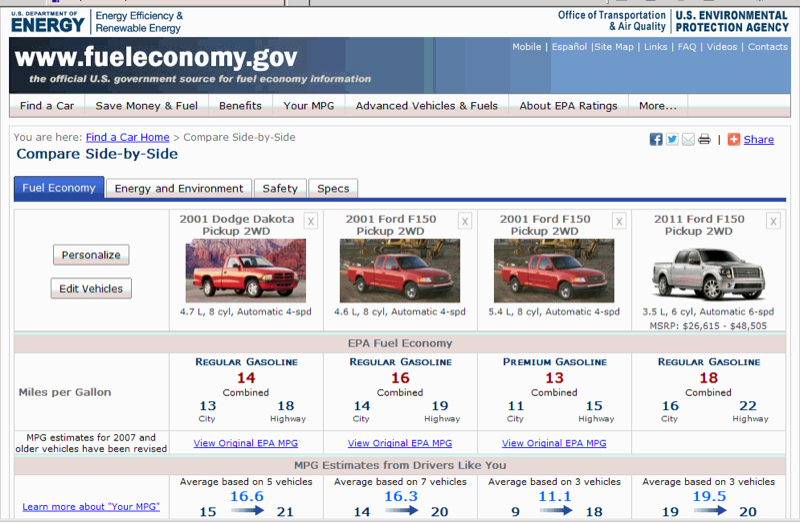Click the Dodge Dakota truck photo

point(246,271)
